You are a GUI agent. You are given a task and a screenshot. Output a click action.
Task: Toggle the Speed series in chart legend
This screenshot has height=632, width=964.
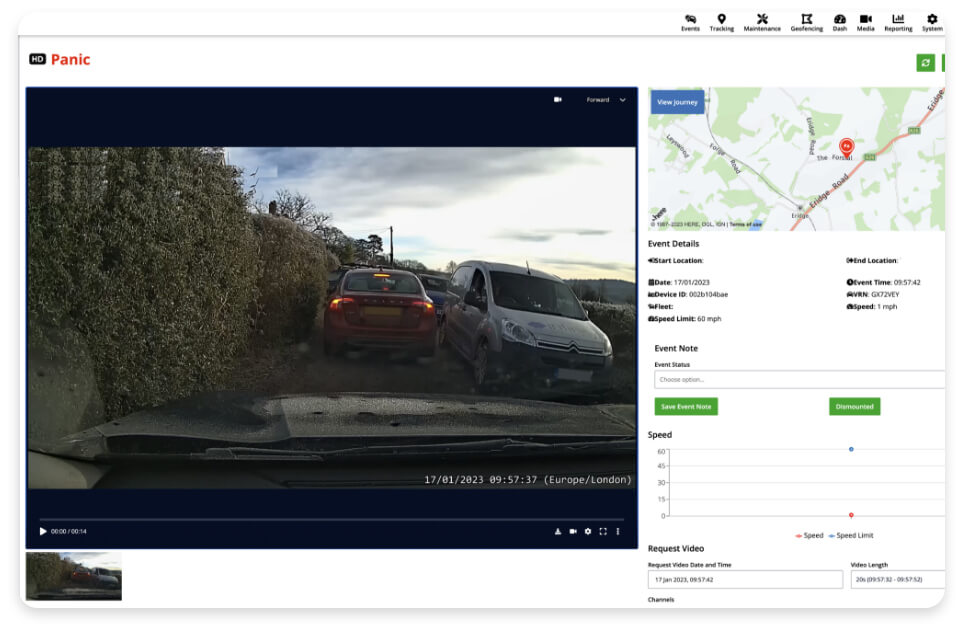[809, 535]
